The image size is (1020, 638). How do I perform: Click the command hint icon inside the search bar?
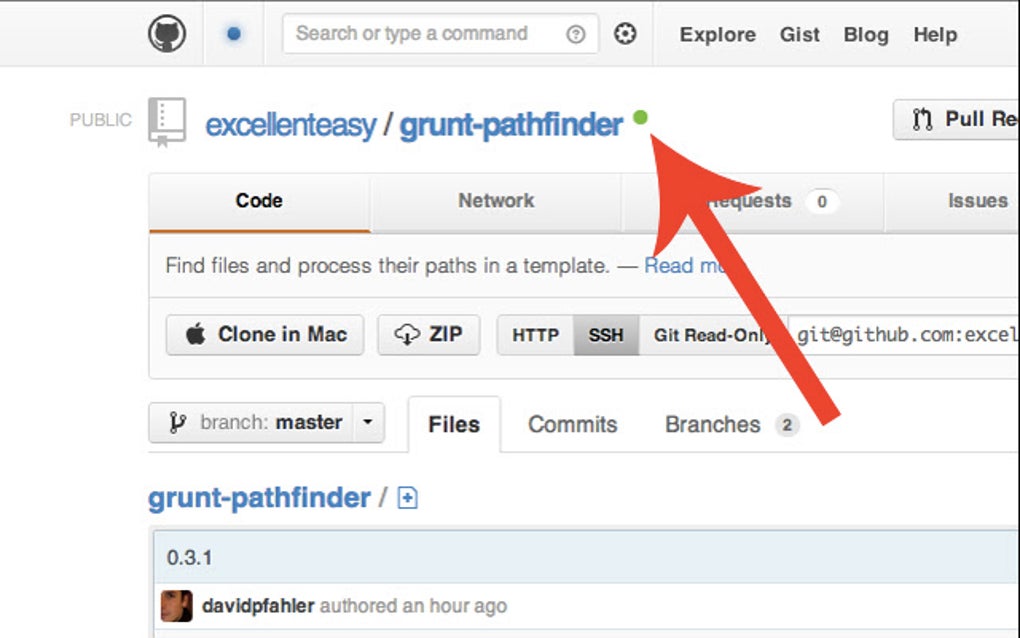[x=575, y=33]
